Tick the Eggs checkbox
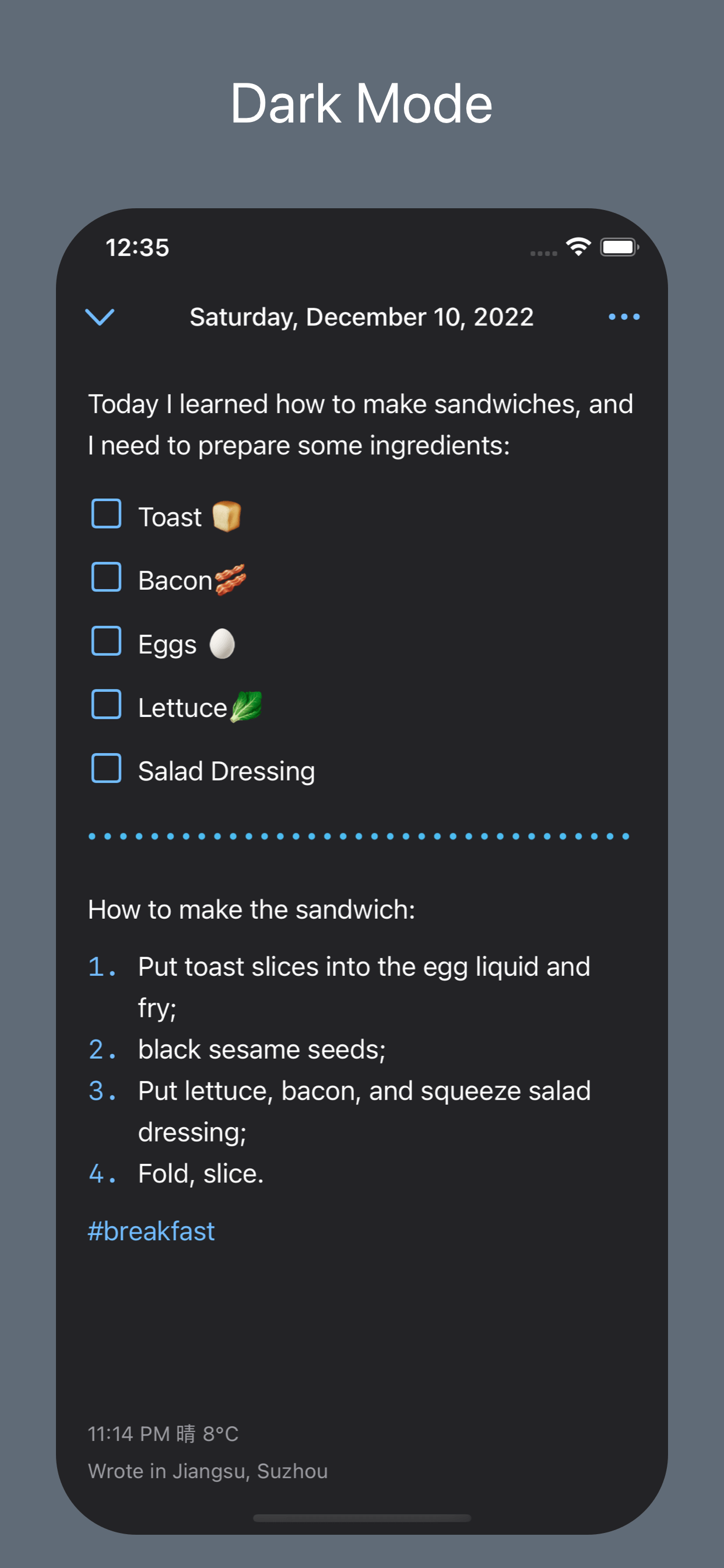 [x=107, y=641]
